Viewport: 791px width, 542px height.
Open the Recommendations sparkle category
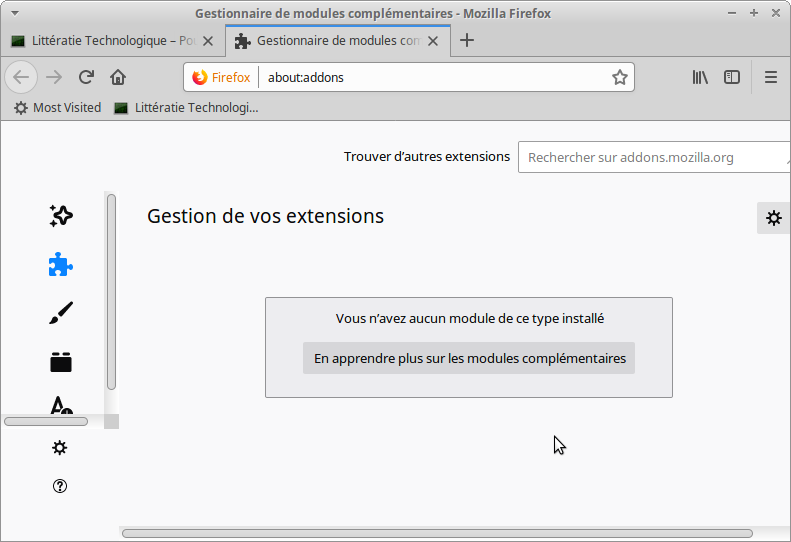click(61, 215)
